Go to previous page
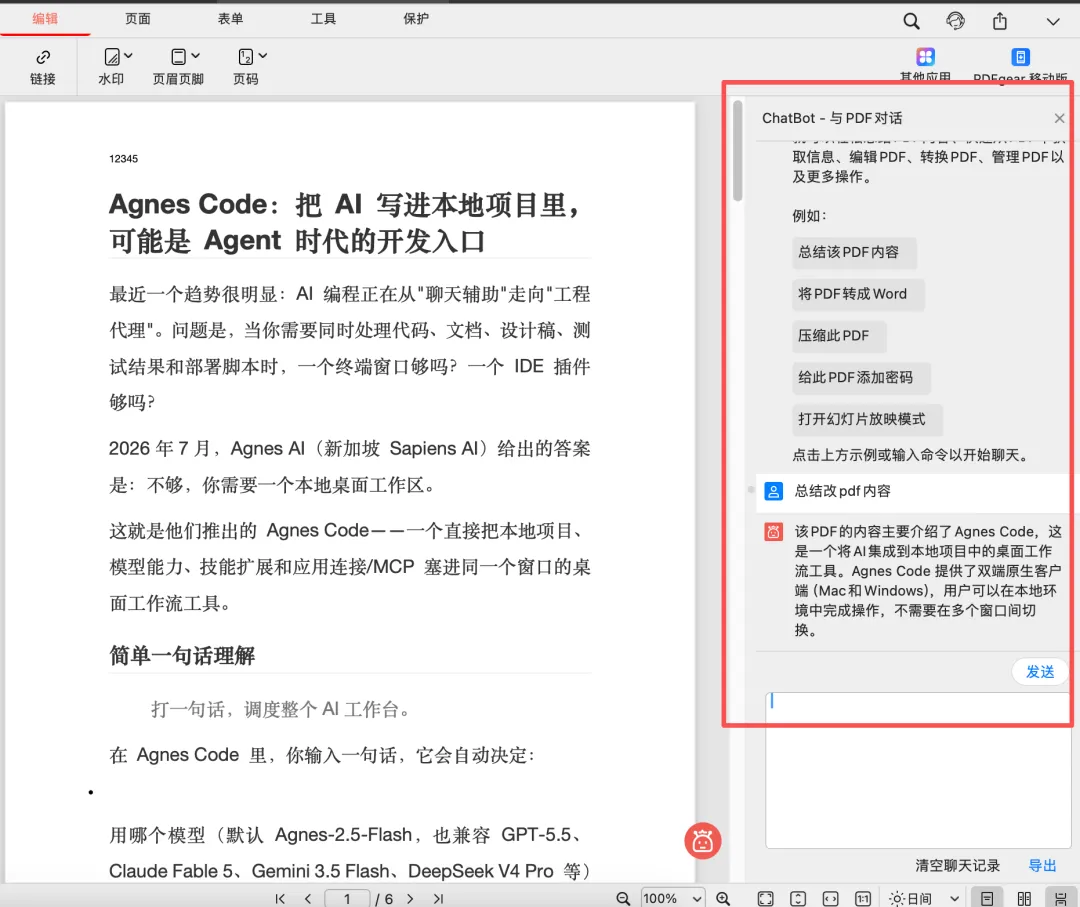The height and width of the screenshot is (907, 1080). pyautogui.click(x=308, y=899)
